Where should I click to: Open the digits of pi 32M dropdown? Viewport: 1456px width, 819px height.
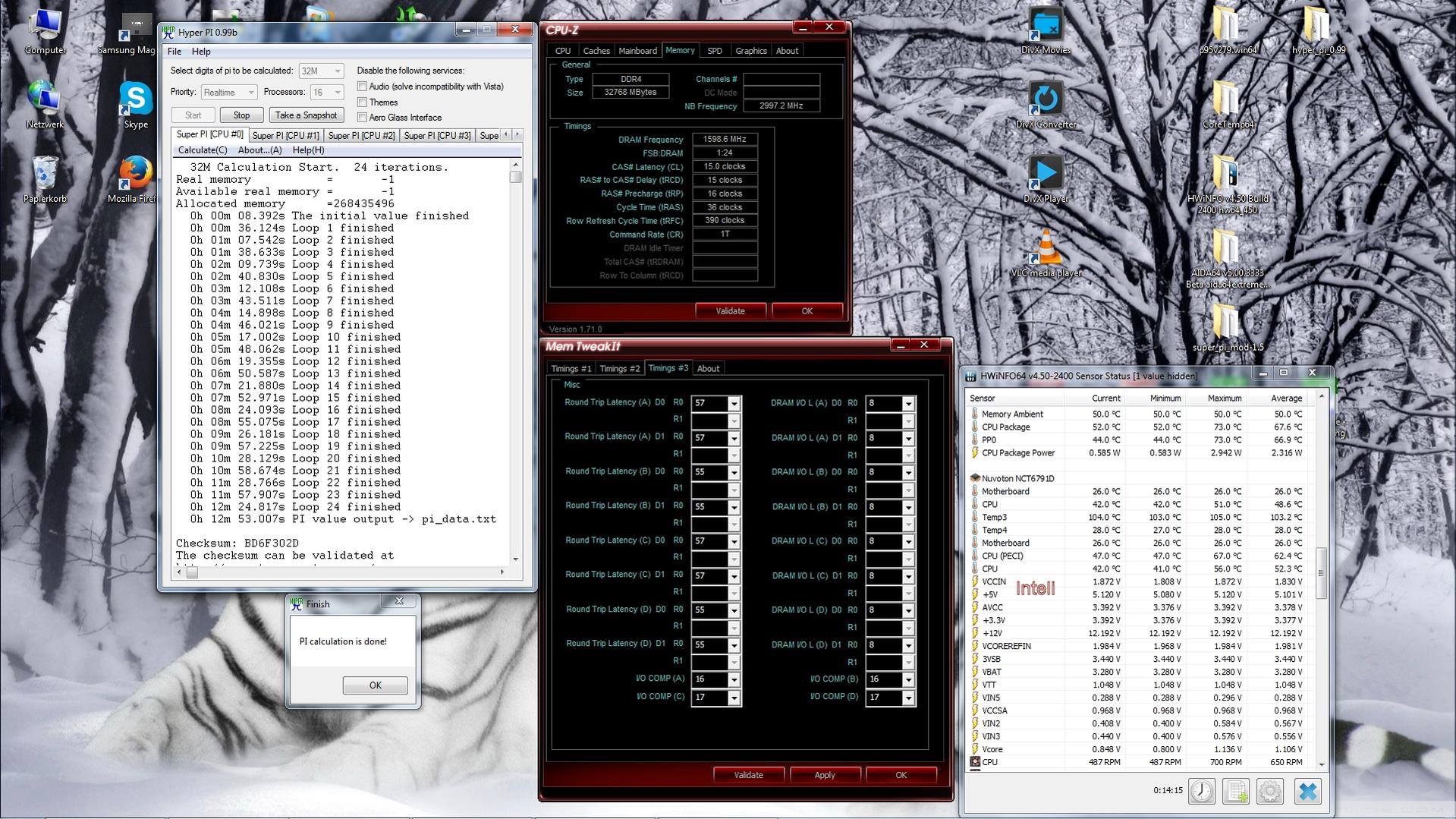pos(321,71)
